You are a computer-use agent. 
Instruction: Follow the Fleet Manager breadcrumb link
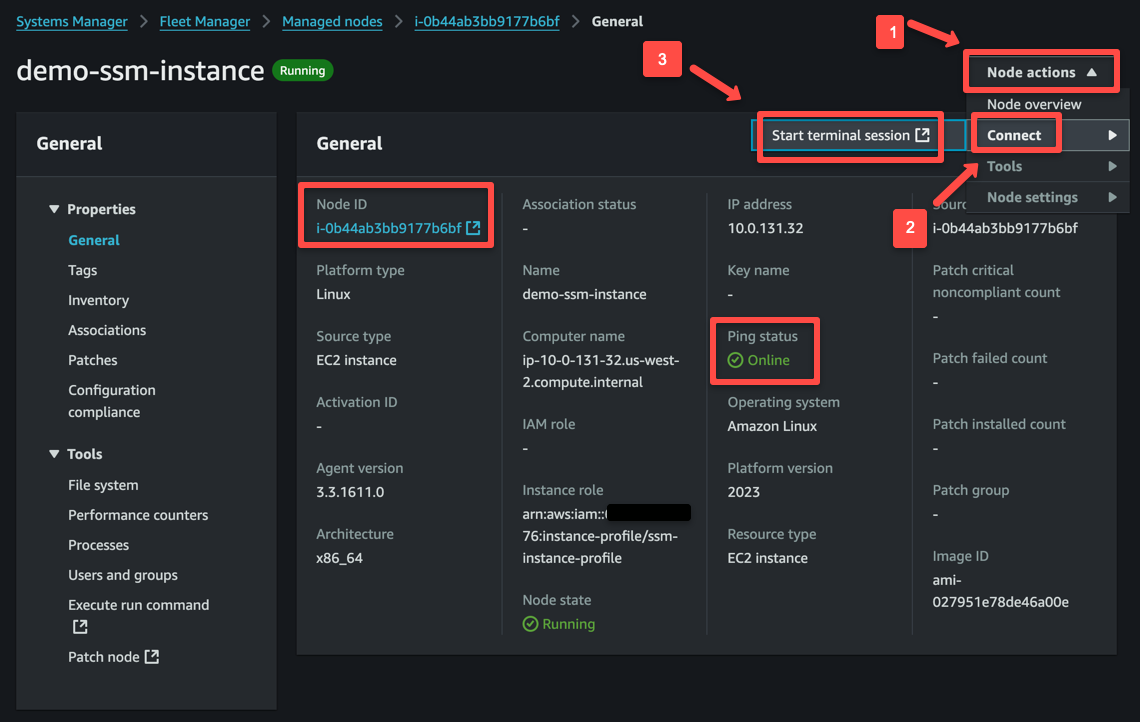[204, 21]
